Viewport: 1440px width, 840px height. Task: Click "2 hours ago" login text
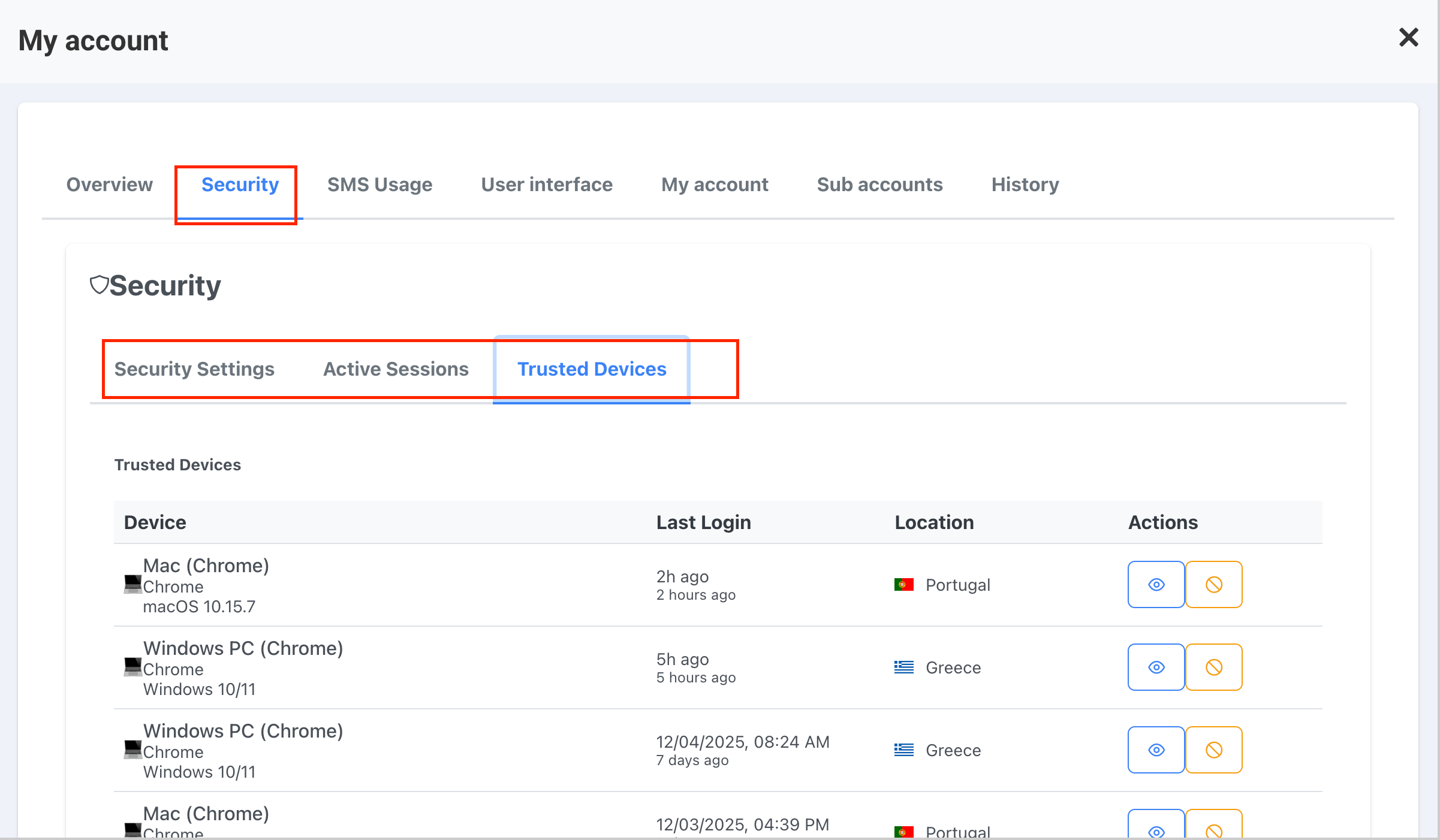(x=696, y=595)
